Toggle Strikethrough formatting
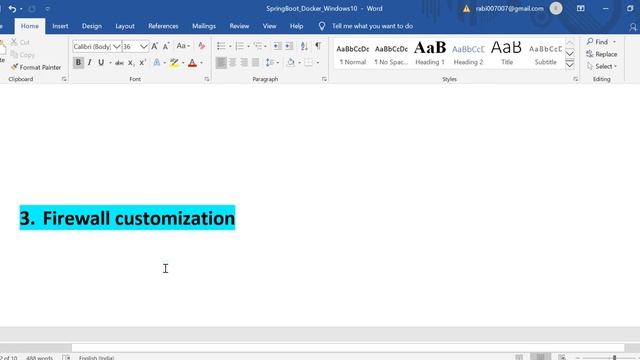640x360 pixels. pos(119,63)
